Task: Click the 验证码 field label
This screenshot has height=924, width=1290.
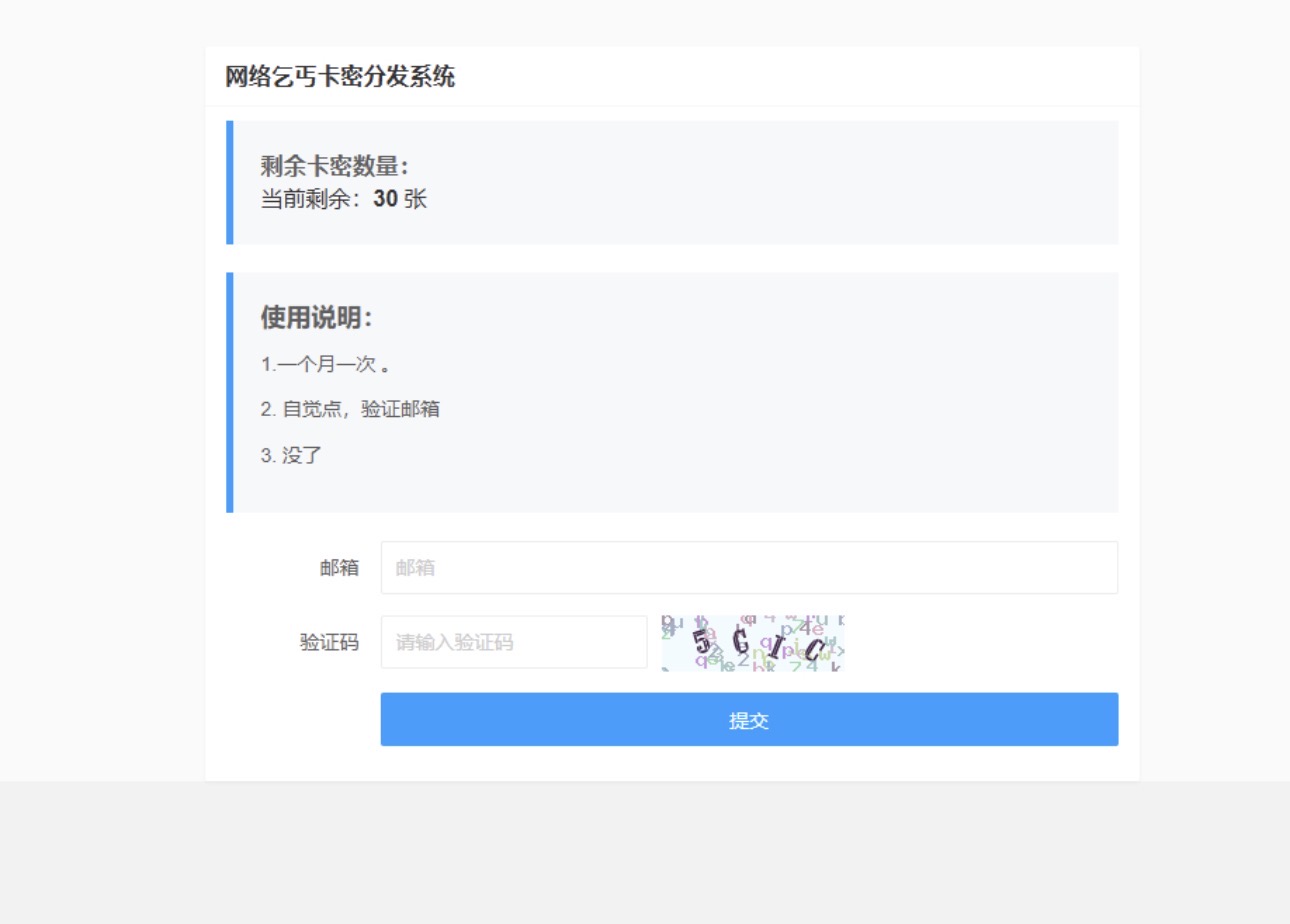Action: tap(329, 642)
